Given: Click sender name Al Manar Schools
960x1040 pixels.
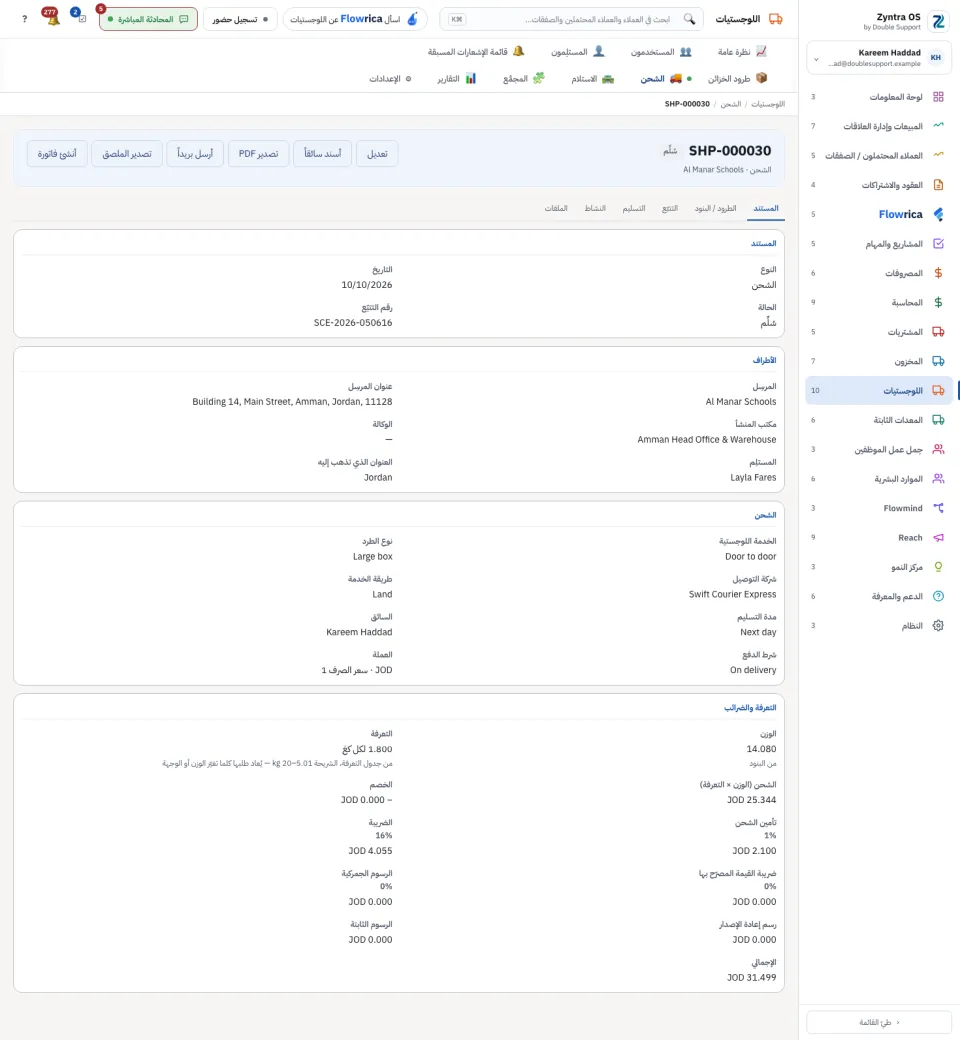Looking at the screenshot, I should pos(740,402).
